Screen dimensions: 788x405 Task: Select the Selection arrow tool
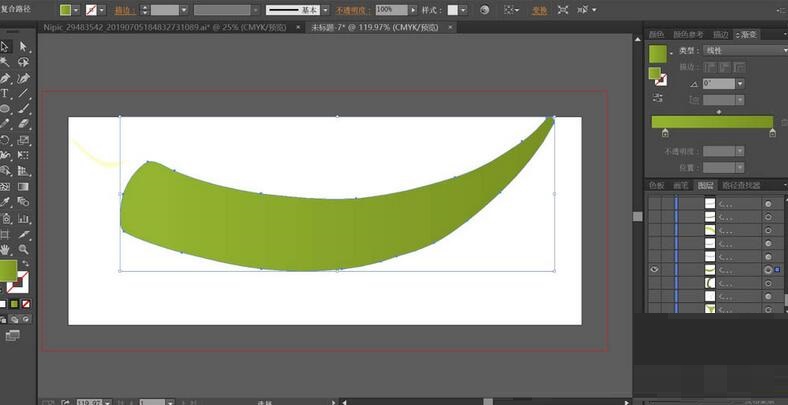pos(6,47)
